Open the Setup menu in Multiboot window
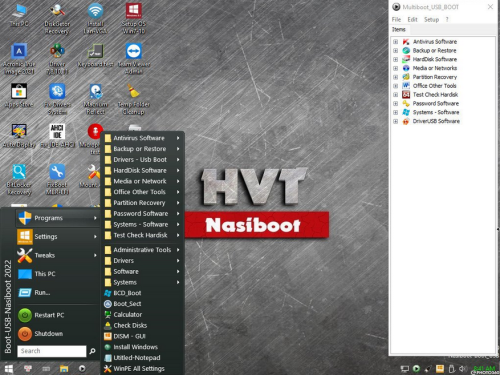The width and height of the screenshot is (500, 375). (x=431, y=20)
